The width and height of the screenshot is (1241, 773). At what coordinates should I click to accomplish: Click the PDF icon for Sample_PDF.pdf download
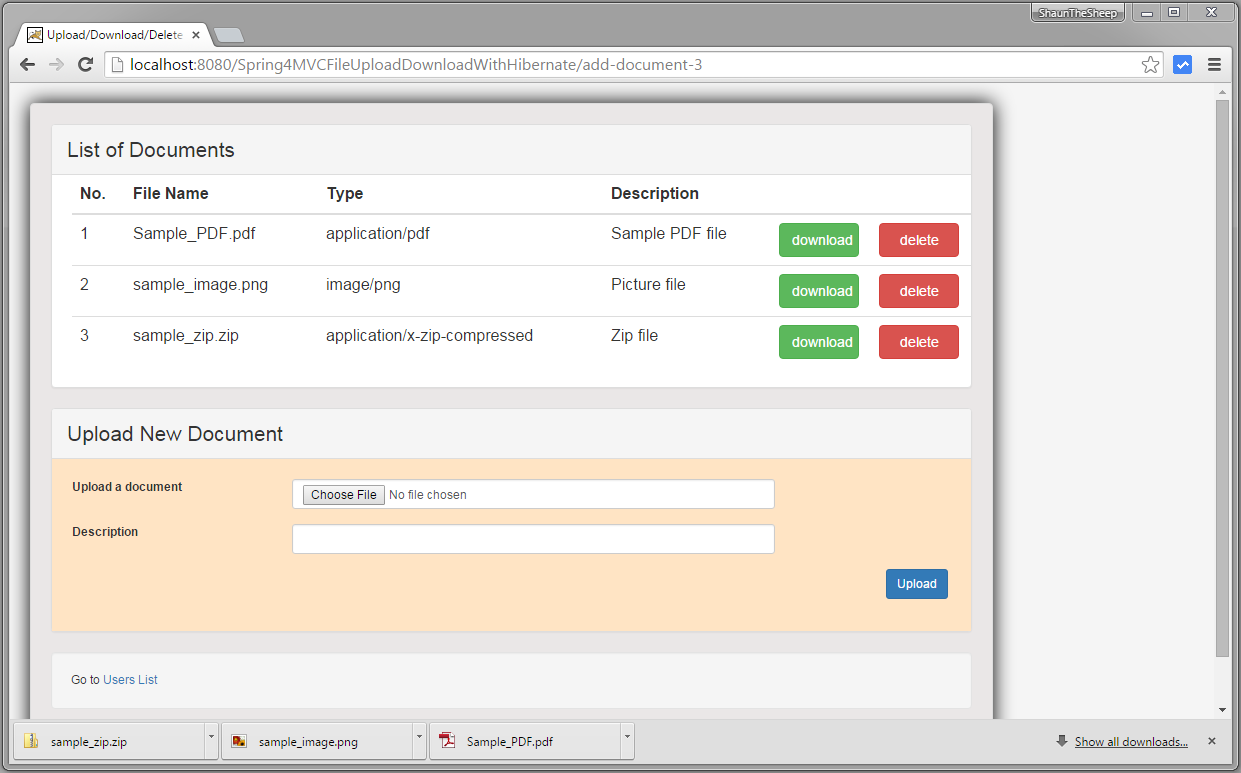[x=447, y=741]
